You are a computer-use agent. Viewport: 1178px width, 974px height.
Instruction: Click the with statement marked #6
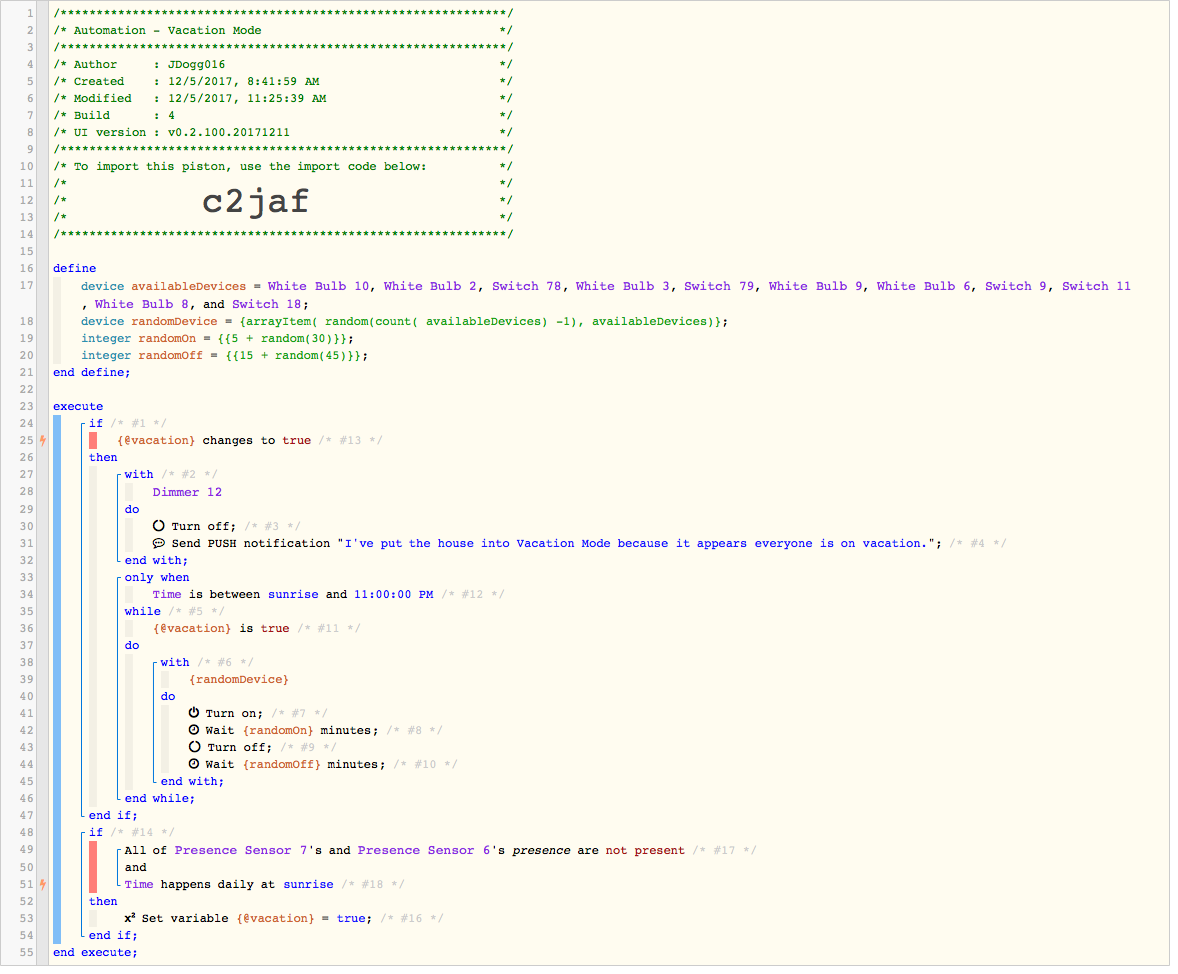click(175, 663)
